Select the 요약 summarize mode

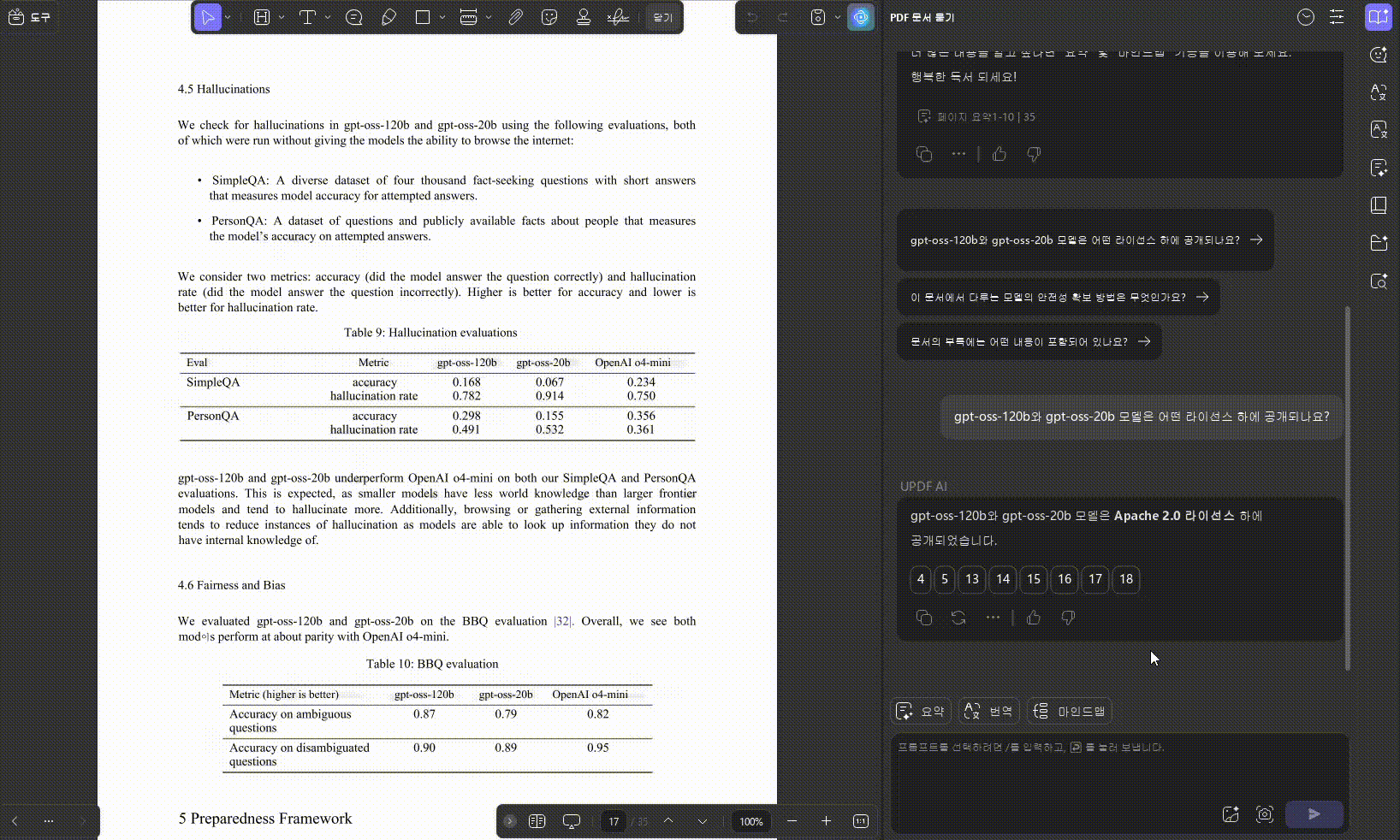tap(921, 711)
